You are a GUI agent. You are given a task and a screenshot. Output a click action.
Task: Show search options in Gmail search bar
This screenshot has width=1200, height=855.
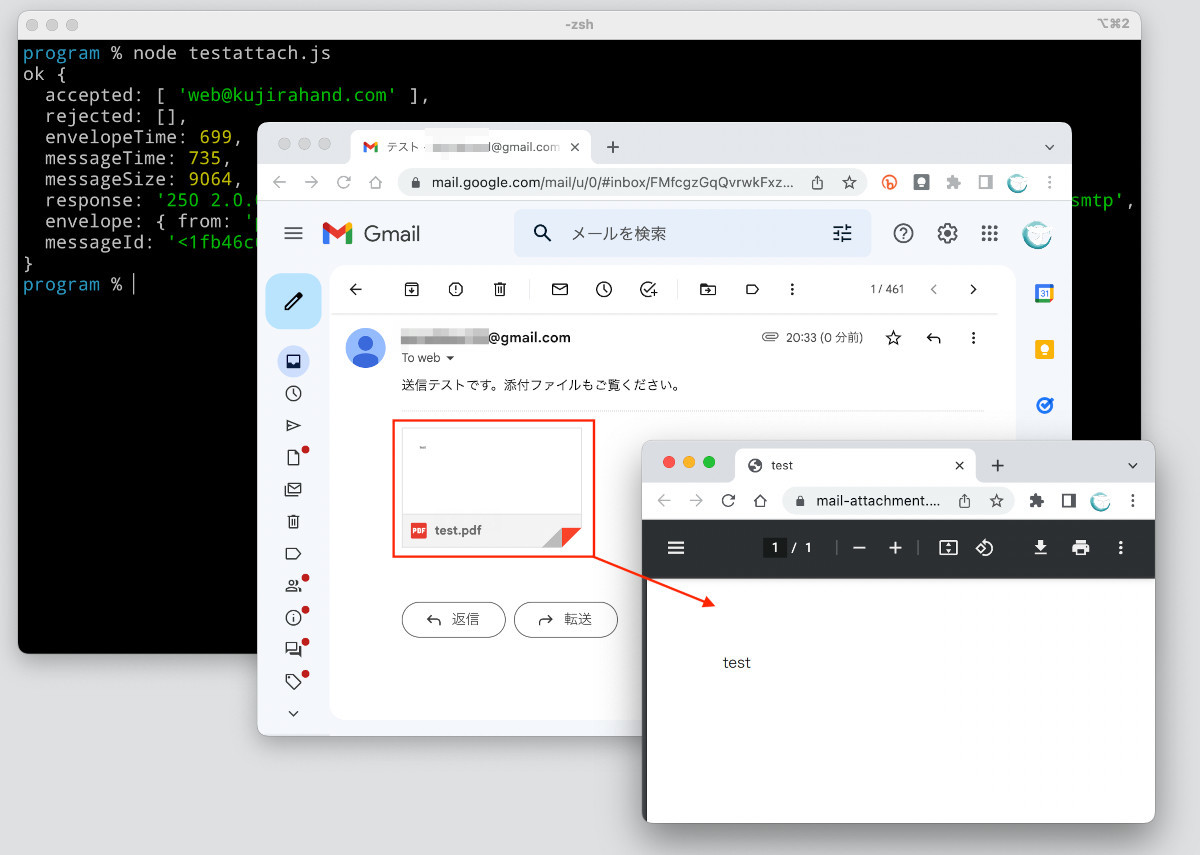coord(842,233)
